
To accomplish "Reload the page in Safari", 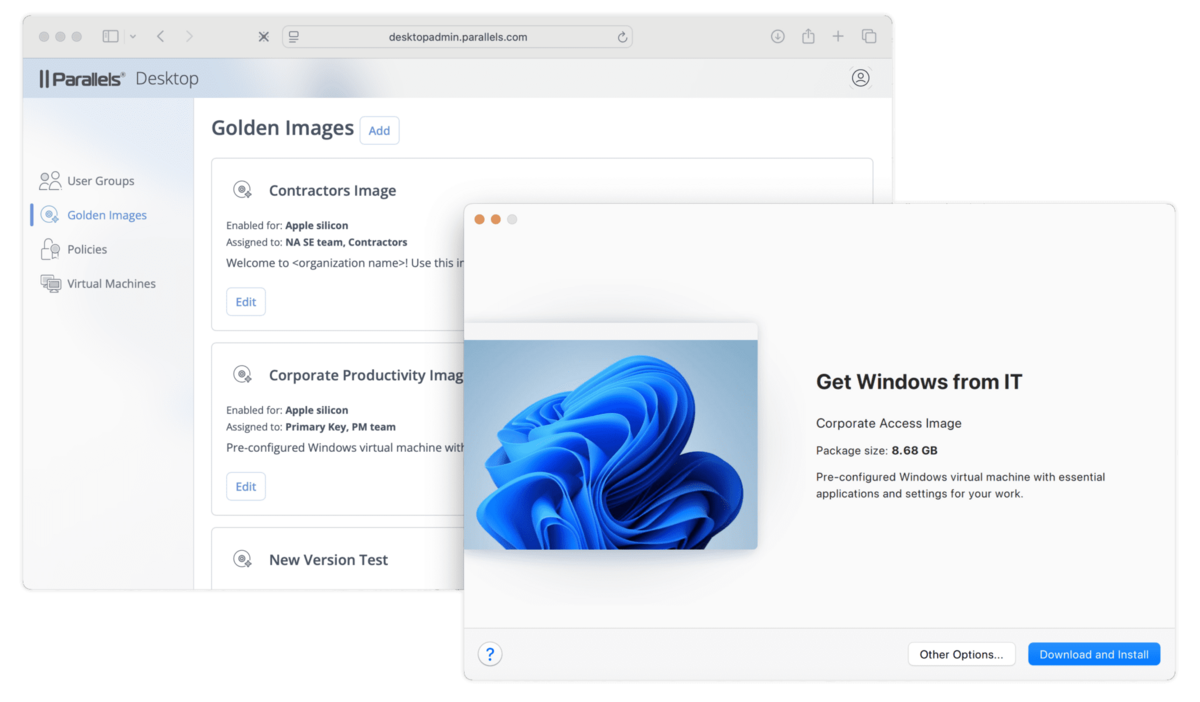I will click(x=622, y=37).
